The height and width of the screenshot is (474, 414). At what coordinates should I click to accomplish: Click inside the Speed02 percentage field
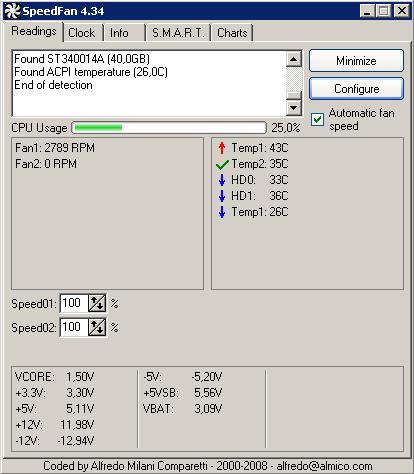tap(74, 327)
